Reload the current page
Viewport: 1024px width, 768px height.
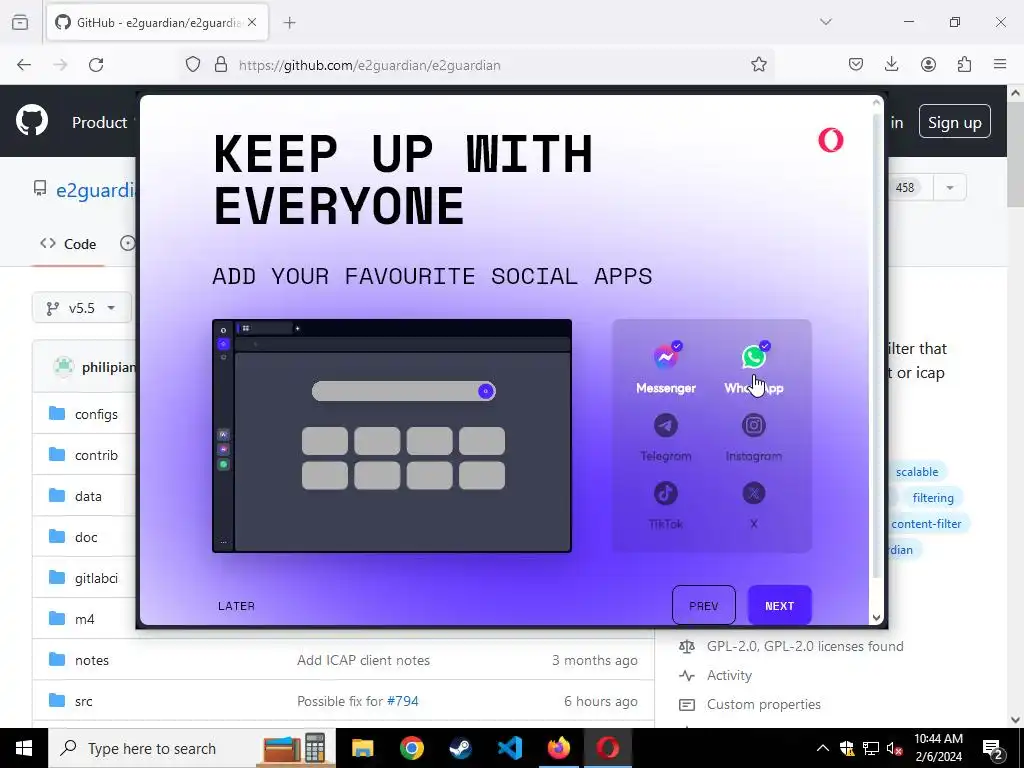point(96,65)
